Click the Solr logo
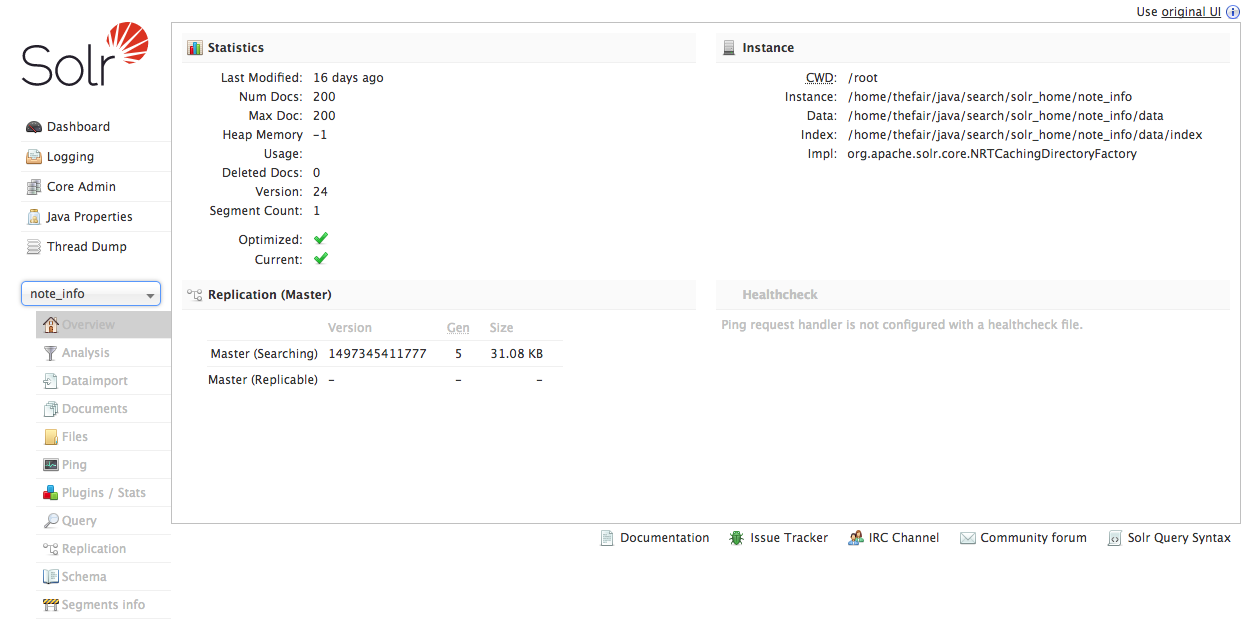1258x643 pixels. pyautogui.click(x=85, y=55)
